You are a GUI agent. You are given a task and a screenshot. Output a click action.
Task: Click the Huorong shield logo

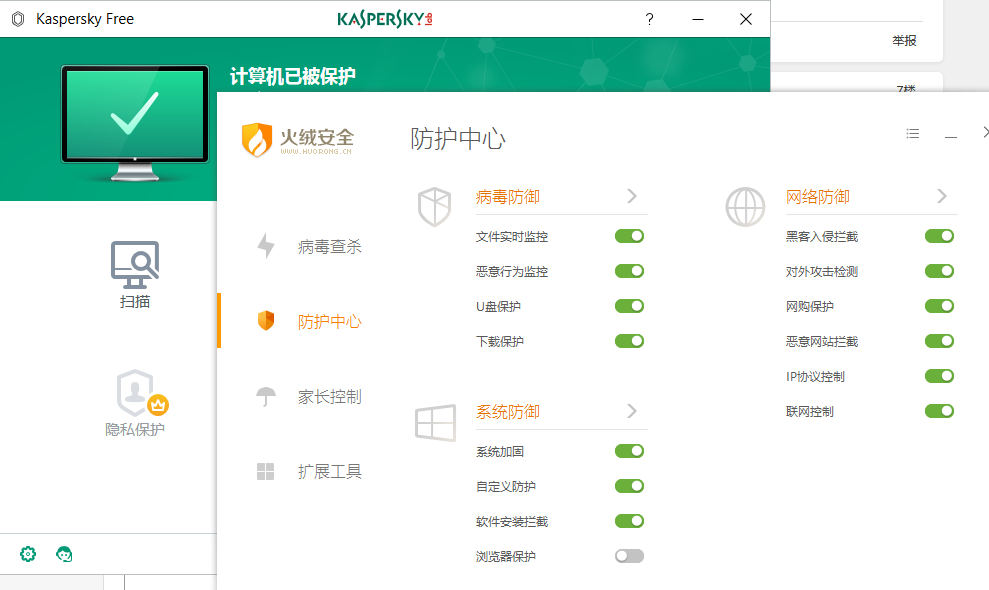point(257,139)
